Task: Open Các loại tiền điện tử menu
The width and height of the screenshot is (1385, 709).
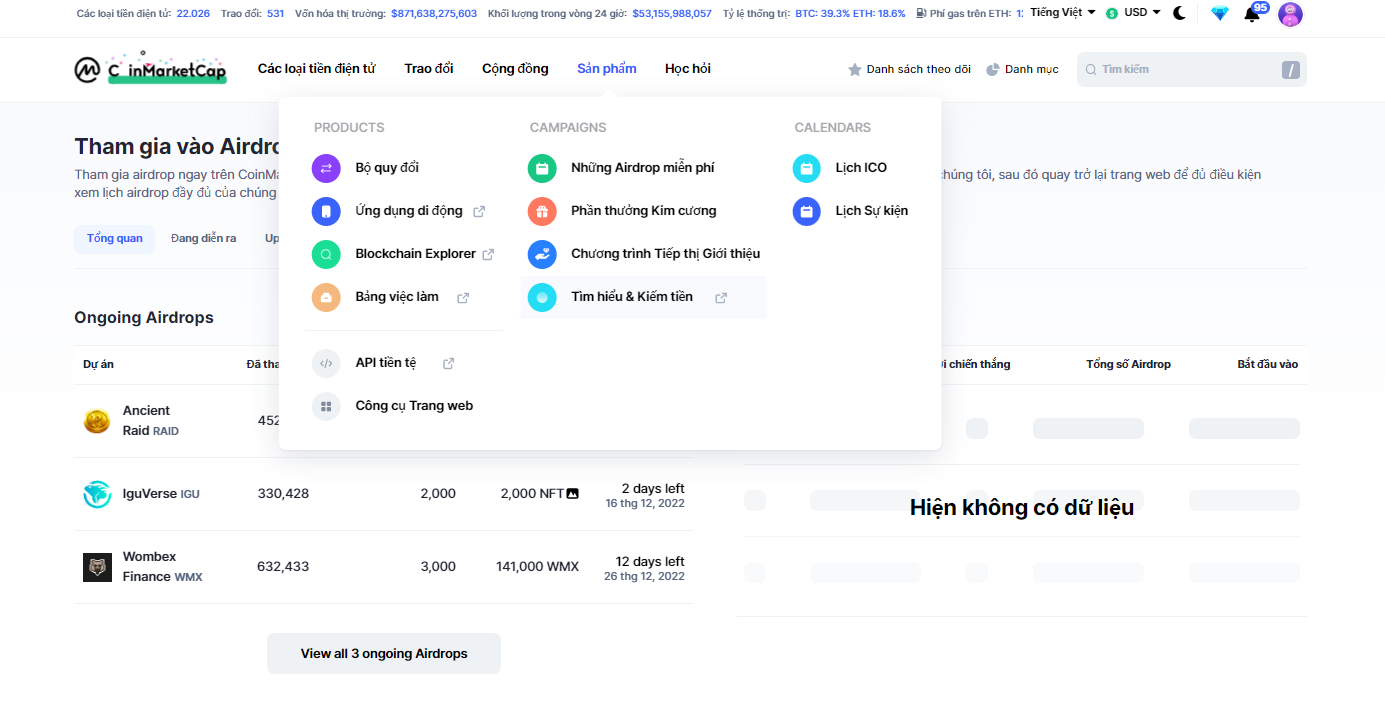Action: 317,69
